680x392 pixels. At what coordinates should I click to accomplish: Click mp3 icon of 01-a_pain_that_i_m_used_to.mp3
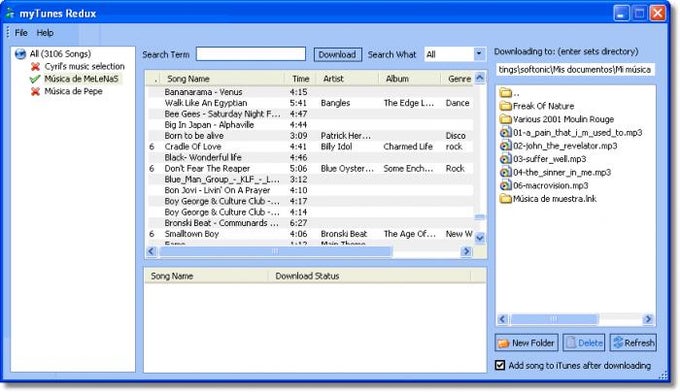(x=505, y=133)
